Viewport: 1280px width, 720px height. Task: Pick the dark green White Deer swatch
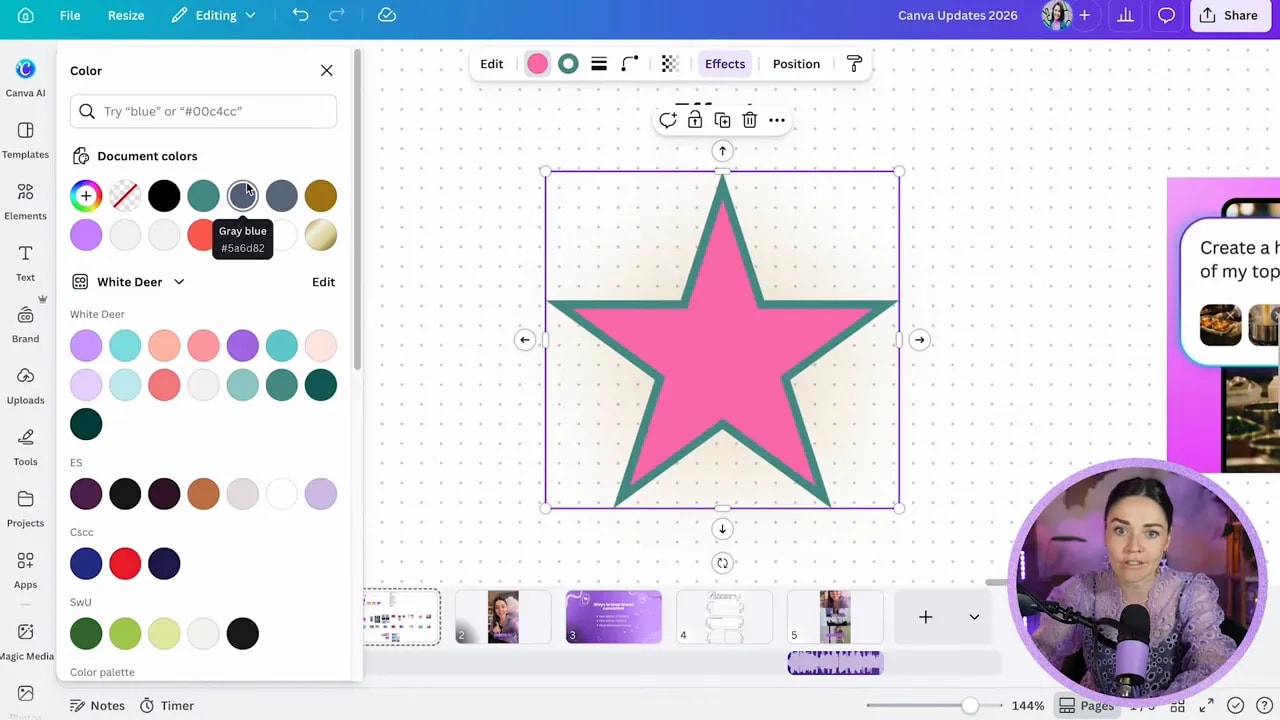point(86,424)
